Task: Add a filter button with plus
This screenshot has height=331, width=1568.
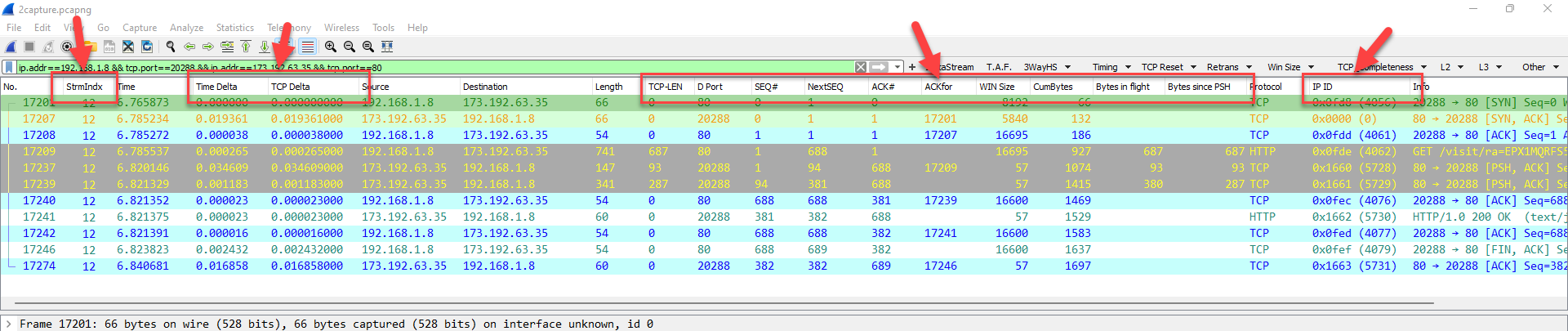Action: pos(912,67)
